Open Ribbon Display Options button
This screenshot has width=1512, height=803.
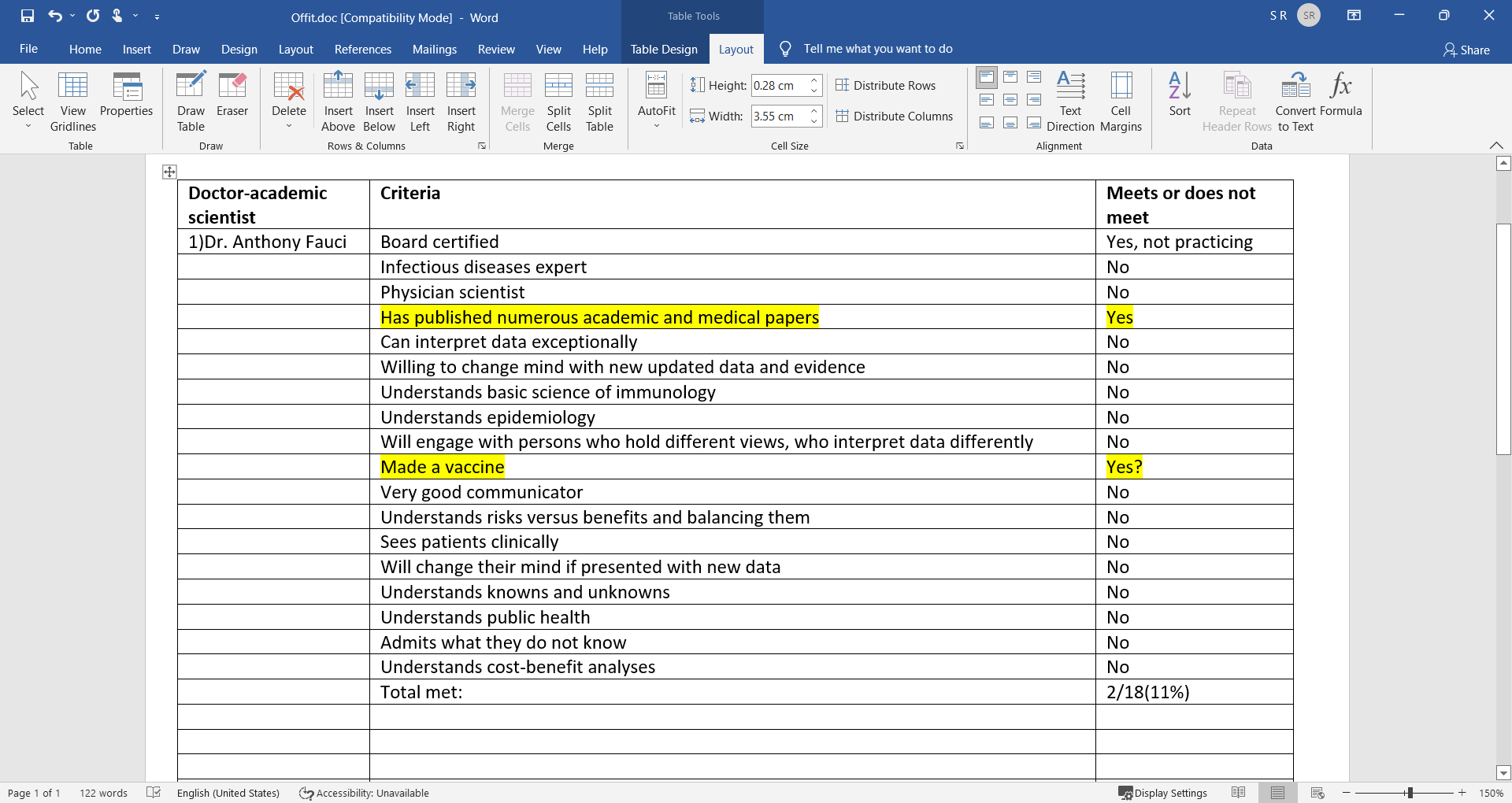click(x=1354, y=15)
